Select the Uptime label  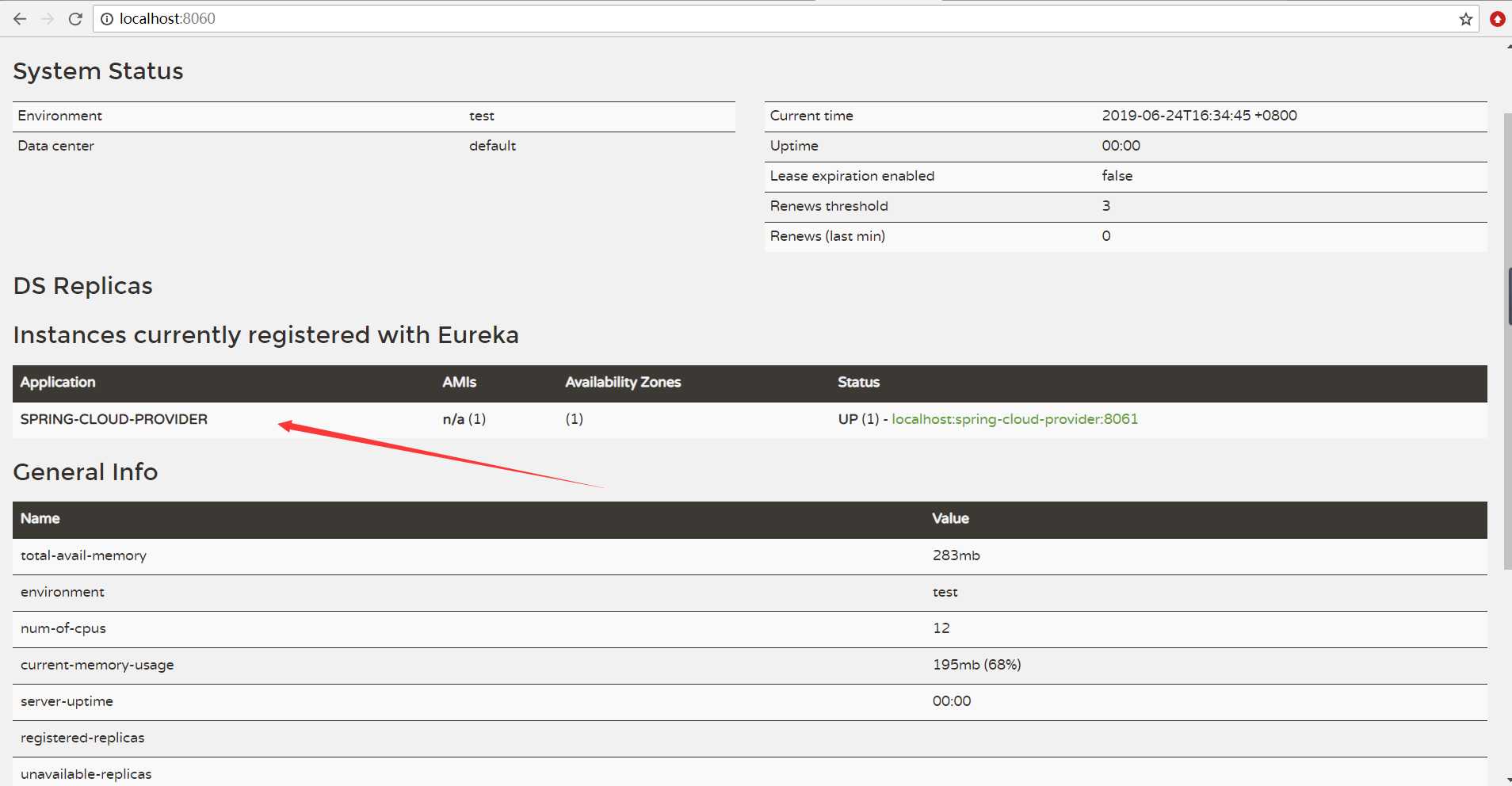794,146
